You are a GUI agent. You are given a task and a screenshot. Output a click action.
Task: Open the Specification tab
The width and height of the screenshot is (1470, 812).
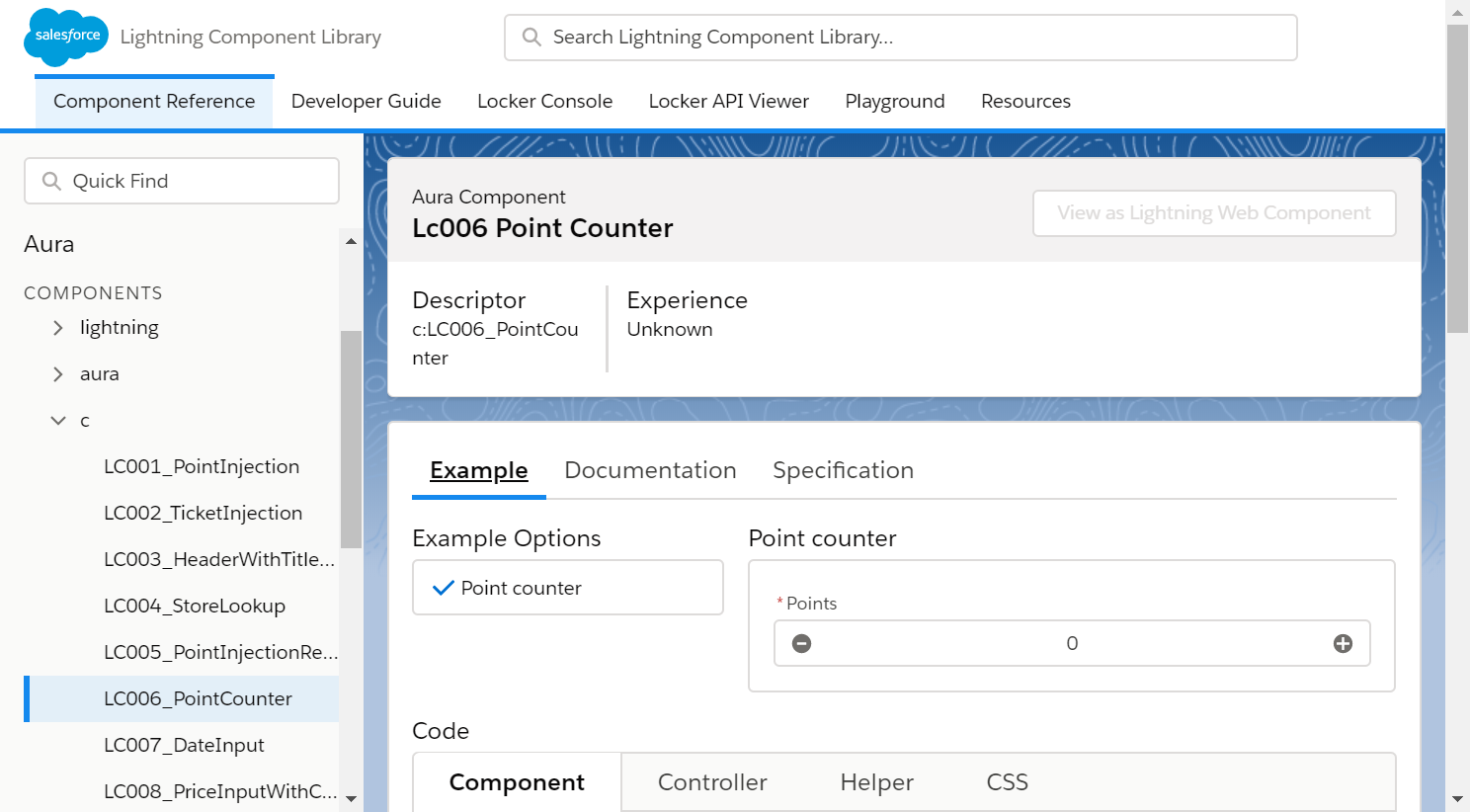click(x=843, y=471)
